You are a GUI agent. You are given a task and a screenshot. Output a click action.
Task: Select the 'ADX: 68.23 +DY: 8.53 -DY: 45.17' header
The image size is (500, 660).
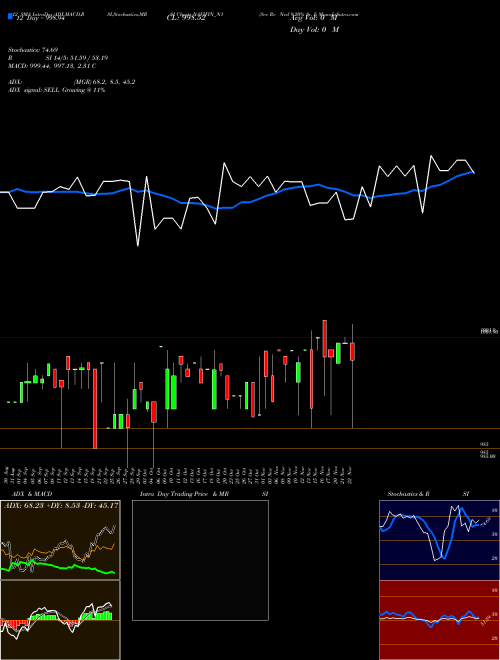coord(61,505)
